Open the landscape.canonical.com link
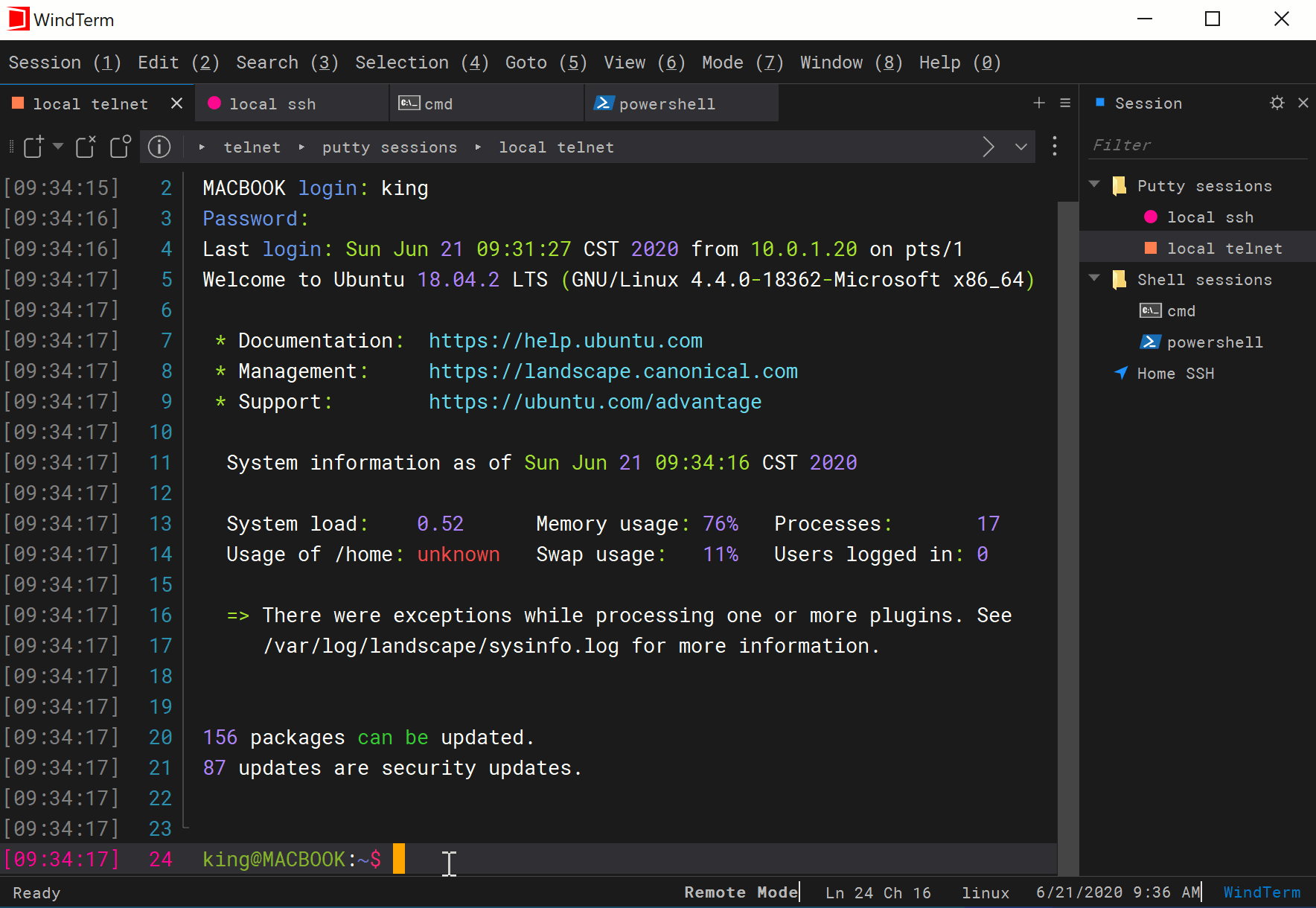Viewport: 1316px width, 908px height. (613, 371)
